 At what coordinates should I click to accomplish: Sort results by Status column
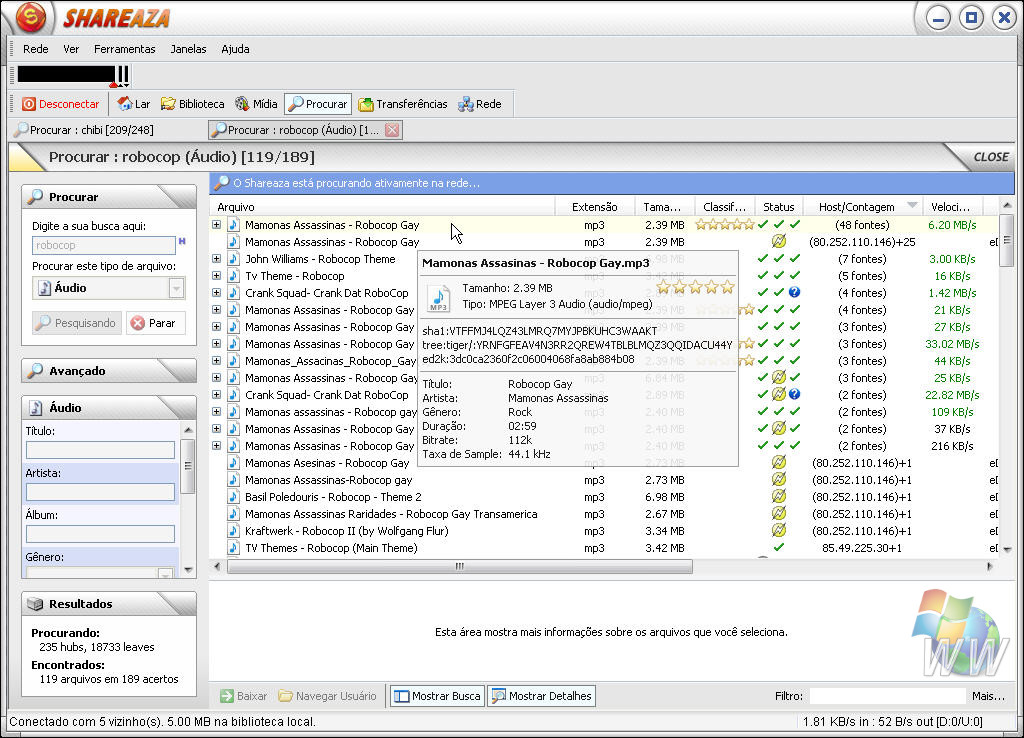[x=778, y=207]
